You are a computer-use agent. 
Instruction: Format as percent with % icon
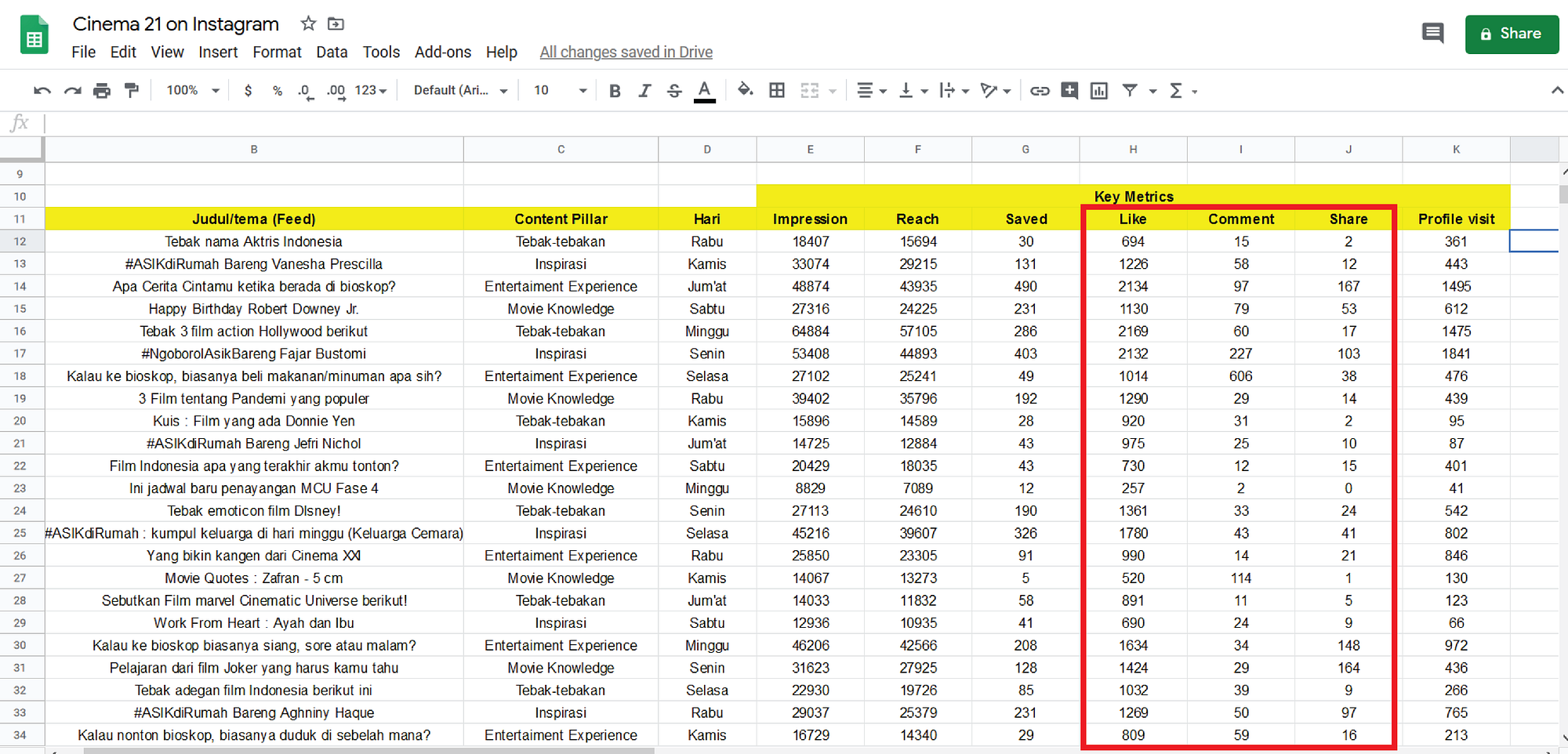[278, 91]
